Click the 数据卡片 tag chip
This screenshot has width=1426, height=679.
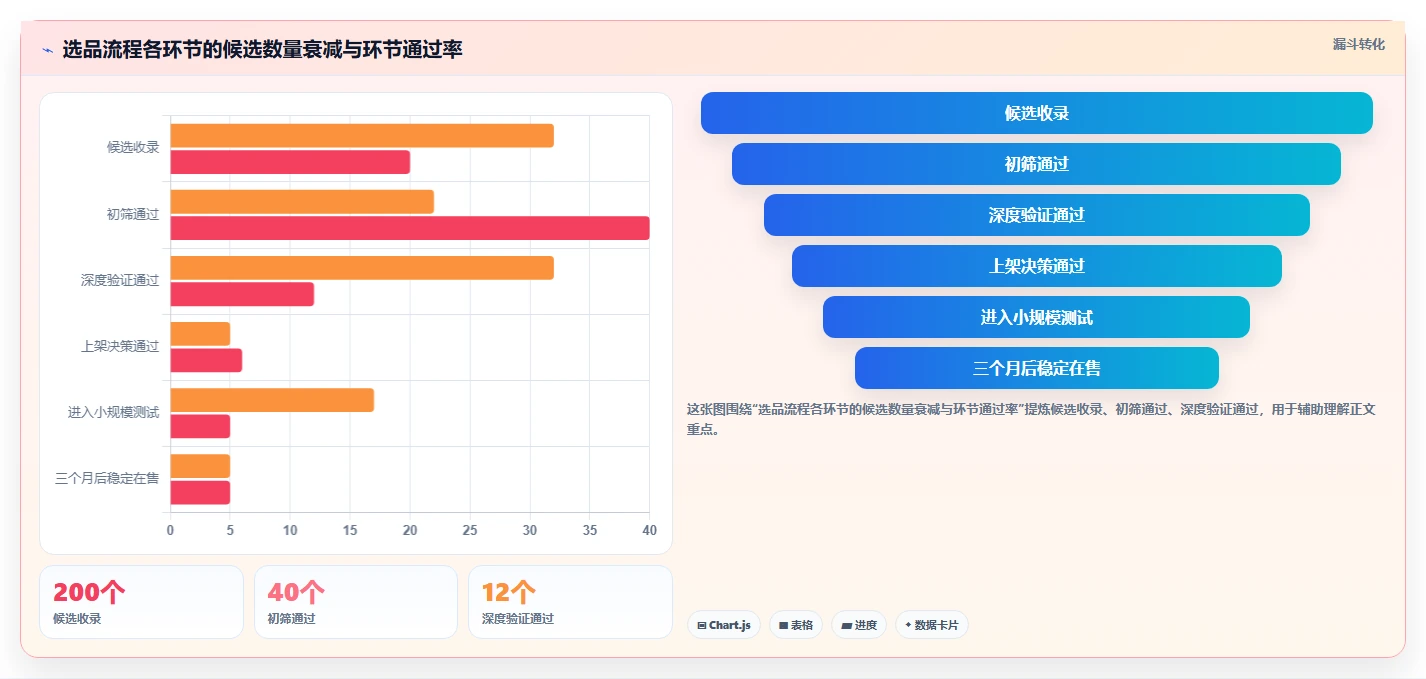pos(932,625)
